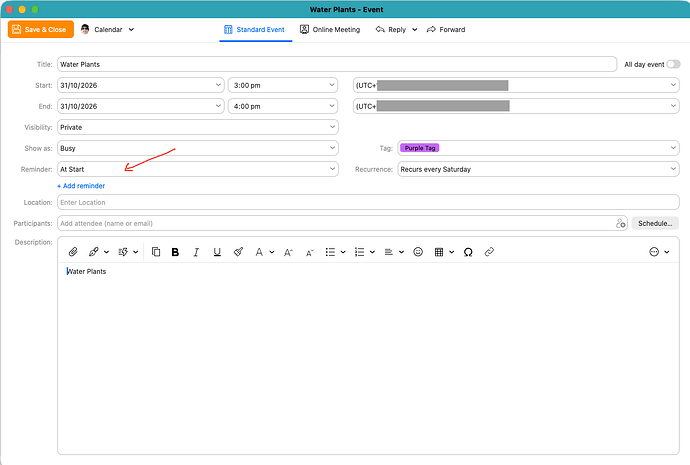
Task: Click the paste clipboard icon
Action: point(156,252)
